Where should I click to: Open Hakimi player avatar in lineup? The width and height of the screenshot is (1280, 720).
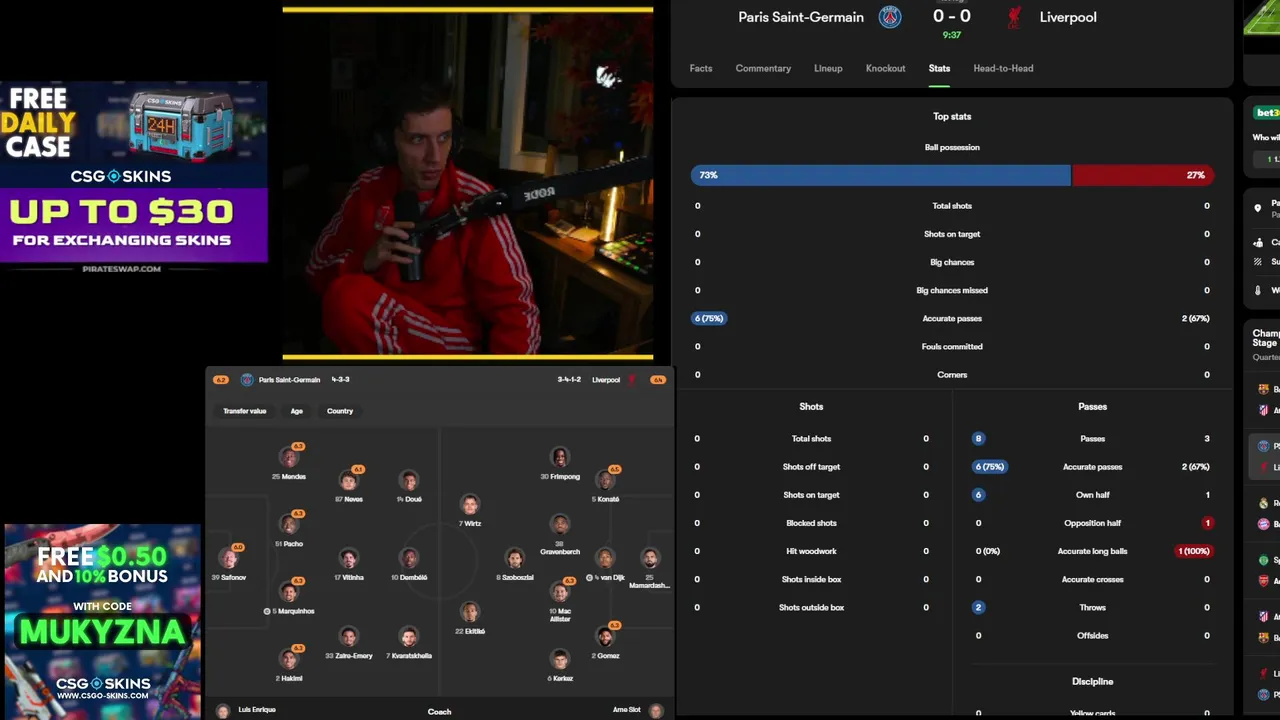[289, 659]
